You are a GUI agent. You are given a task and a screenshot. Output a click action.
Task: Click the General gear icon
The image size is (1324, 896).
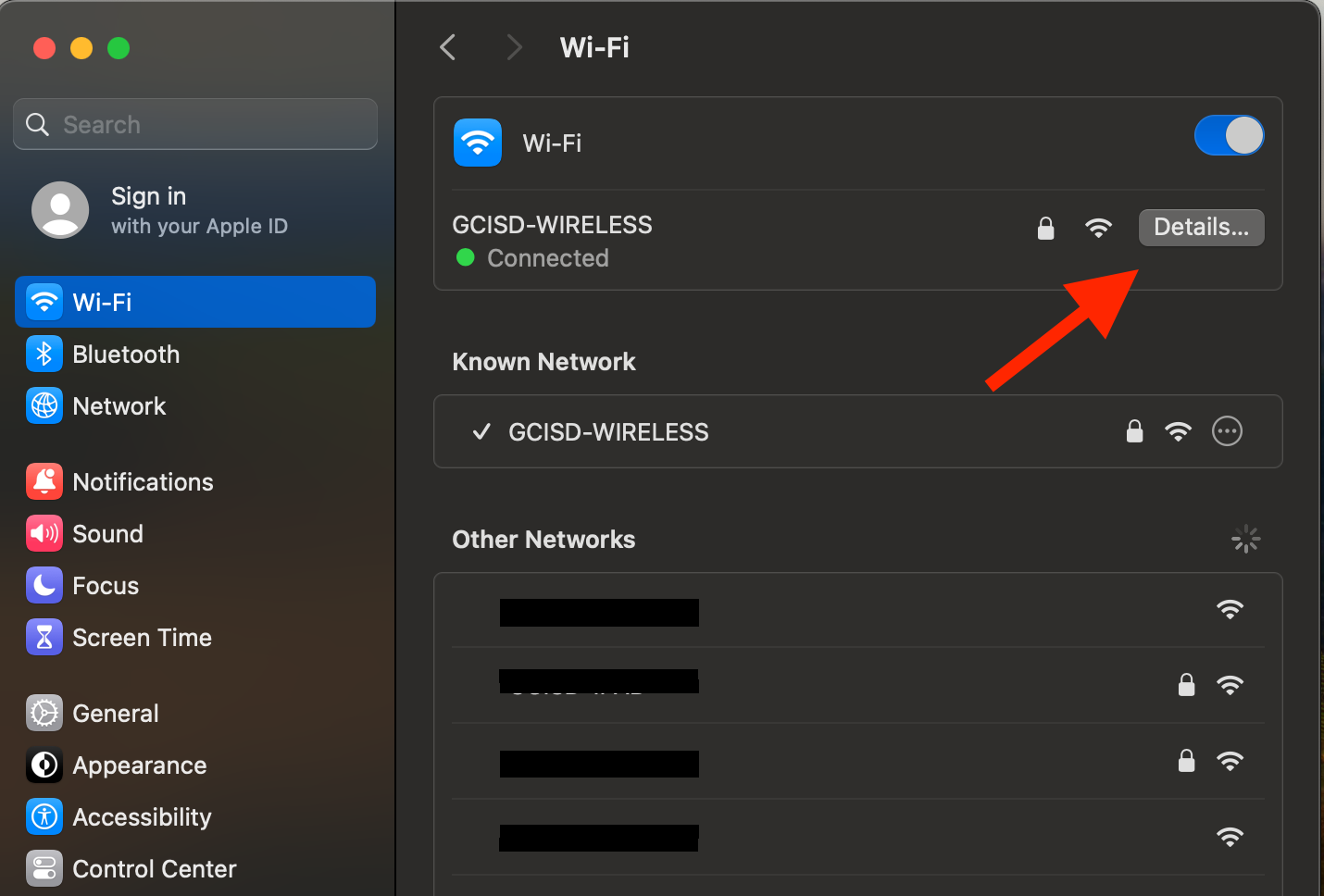point(44,713)
